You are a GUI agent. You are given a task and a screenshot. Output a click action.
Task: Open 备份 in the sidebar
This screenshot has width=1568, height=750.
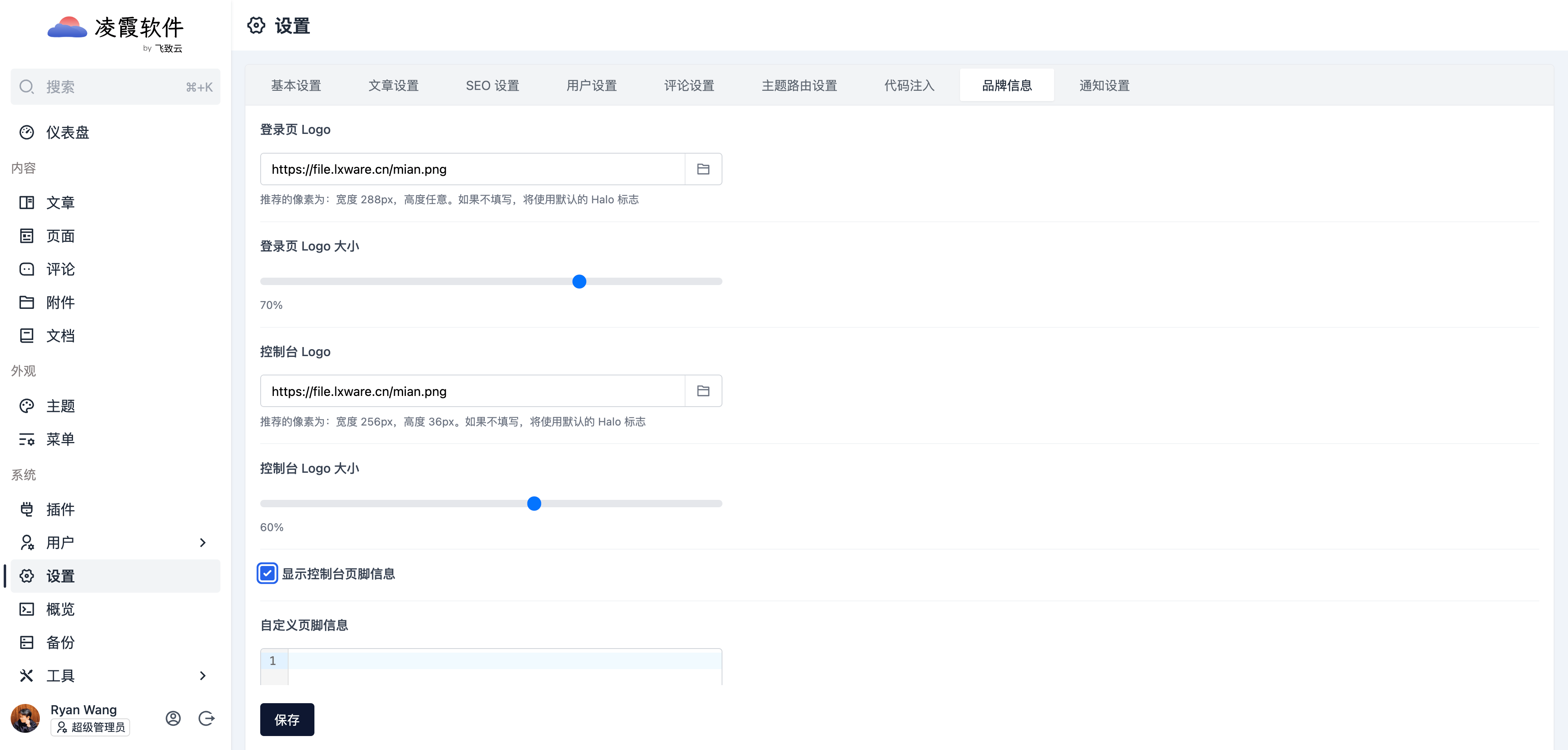coord(115,642)
